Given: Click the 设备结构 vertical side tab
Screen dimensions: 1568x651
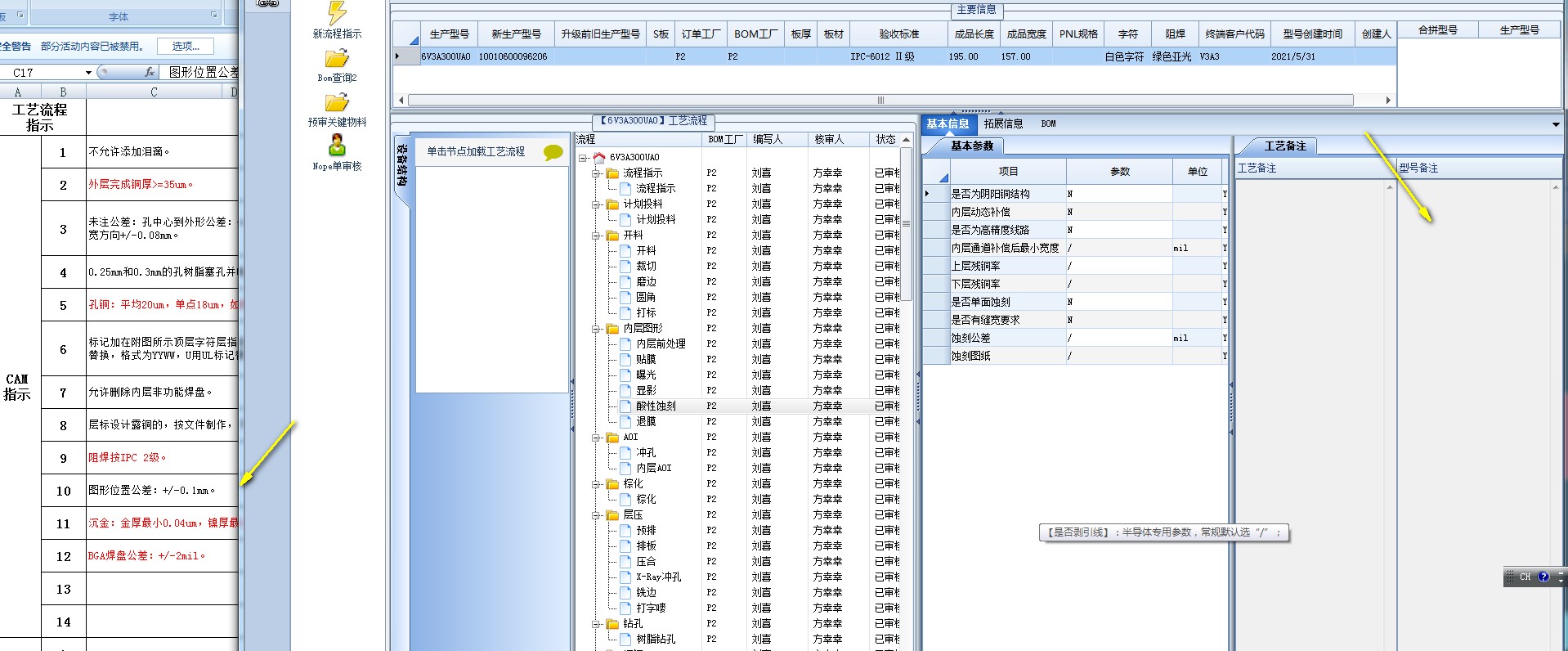Looking at the screenshot, I should point(401,165).
